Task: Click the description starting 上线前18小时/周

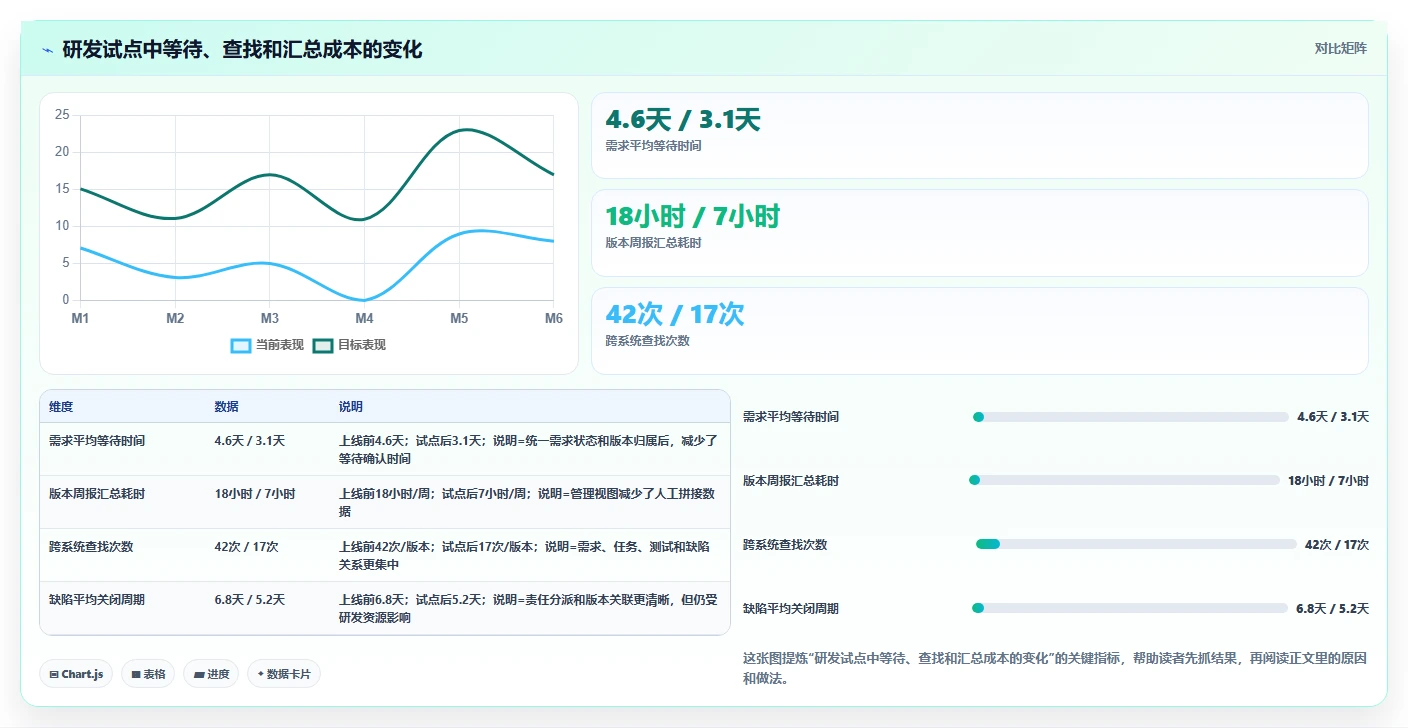Action: 529,502
